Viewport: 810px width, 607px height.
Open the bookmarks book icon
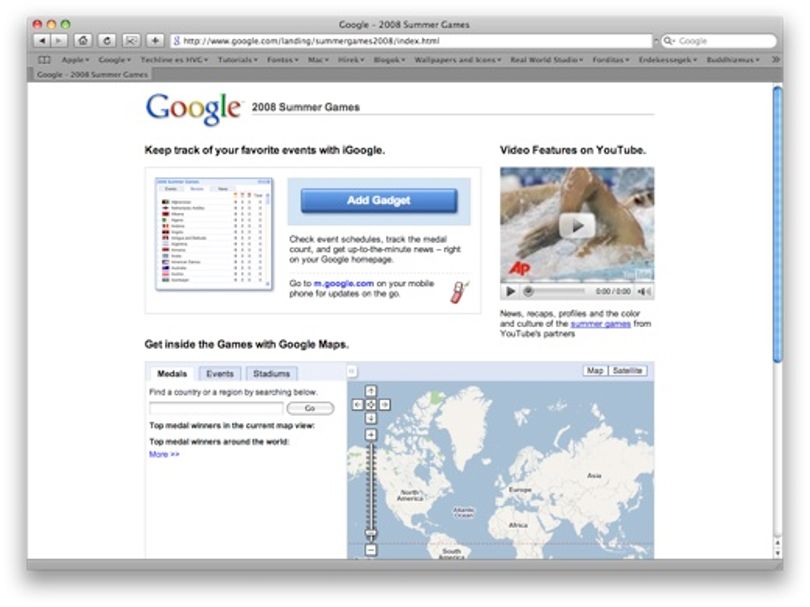(x=44, y=60)
